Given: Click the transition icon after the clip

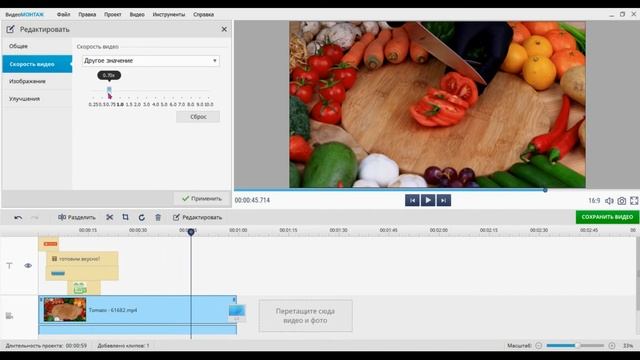Looking at the screenshot, I should point(237,312).
